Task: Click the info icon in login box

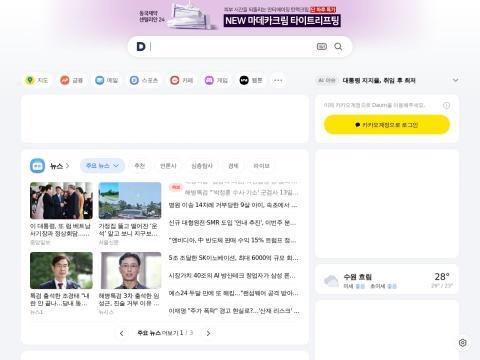Action: [446, 106]
